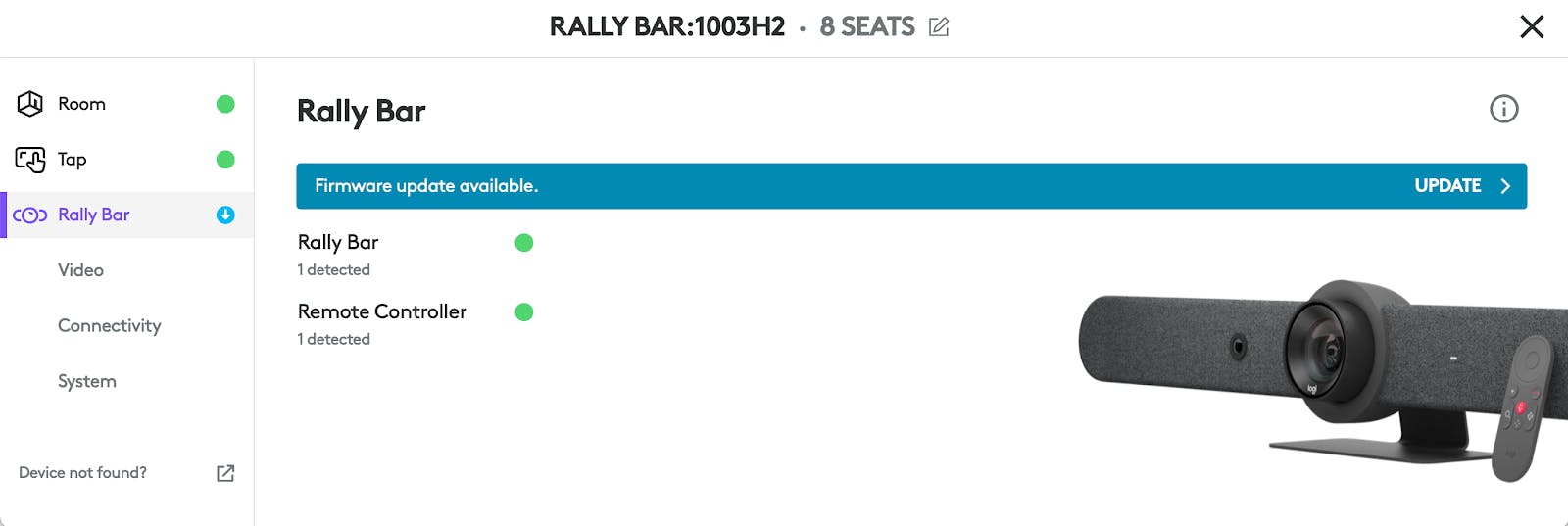1568x526 pixels.
Task: Click the Firmware update available banner text
Action: tap(426, 186)
